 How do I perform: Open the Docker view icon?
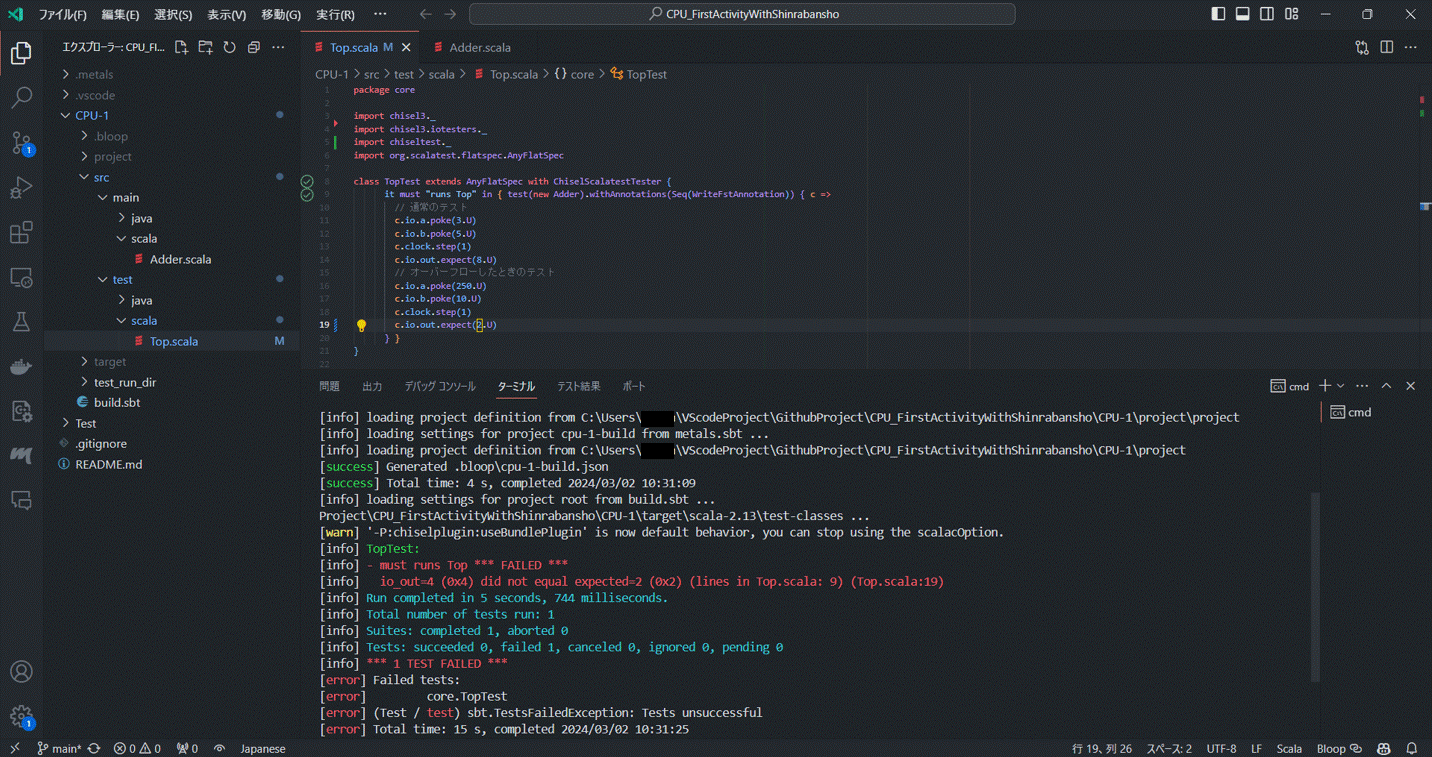[21, 367]
